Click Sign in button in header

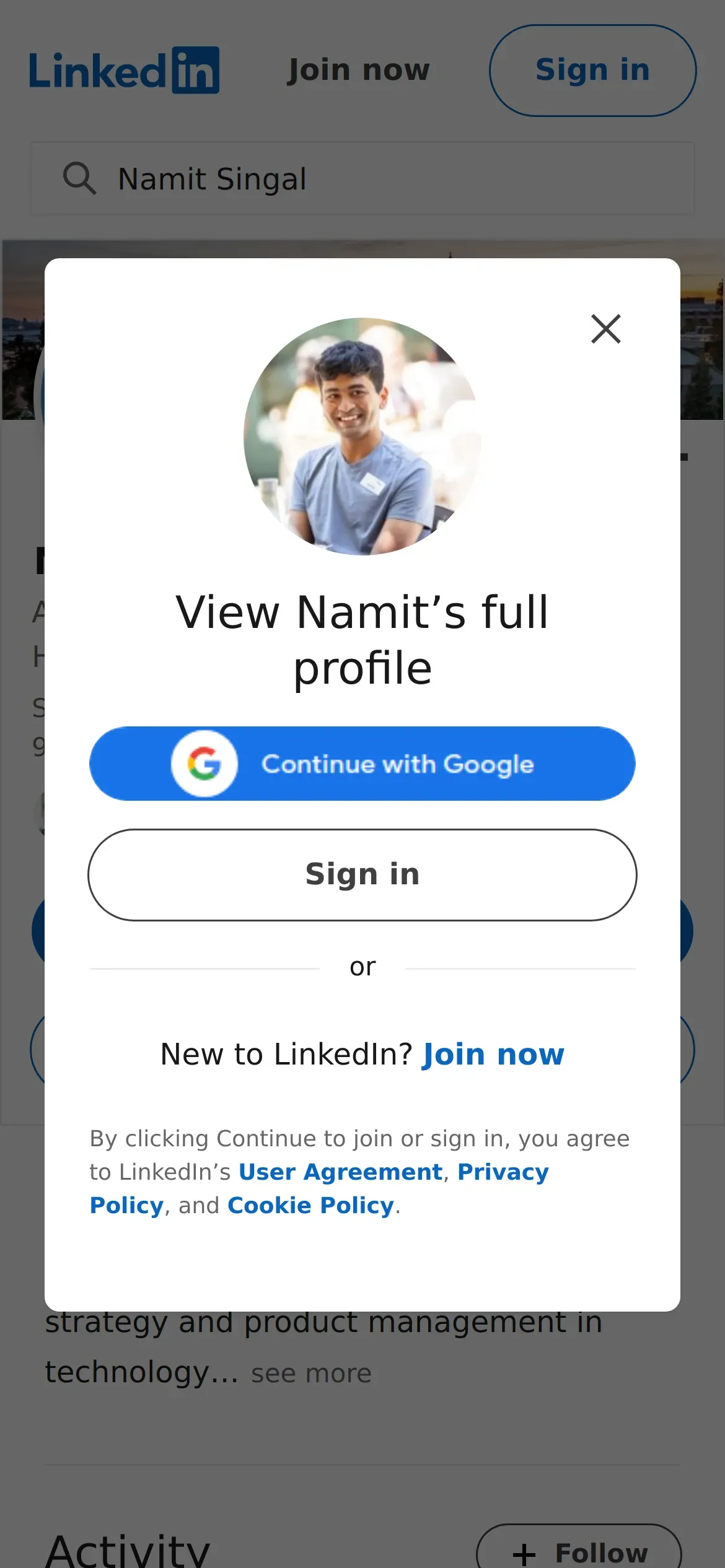click(x=592, y=70)
